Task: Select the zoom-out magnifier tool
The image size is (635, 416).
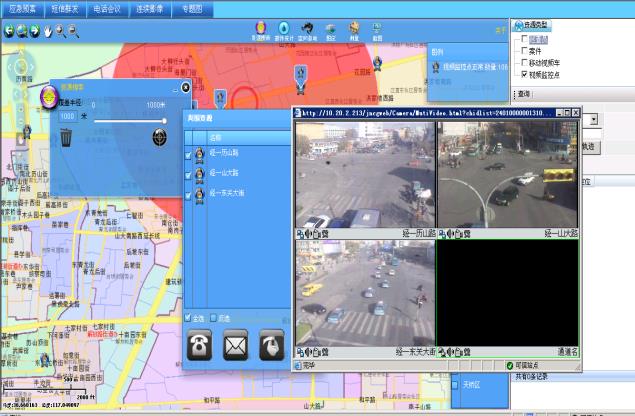Action: [x=73, y=31]
